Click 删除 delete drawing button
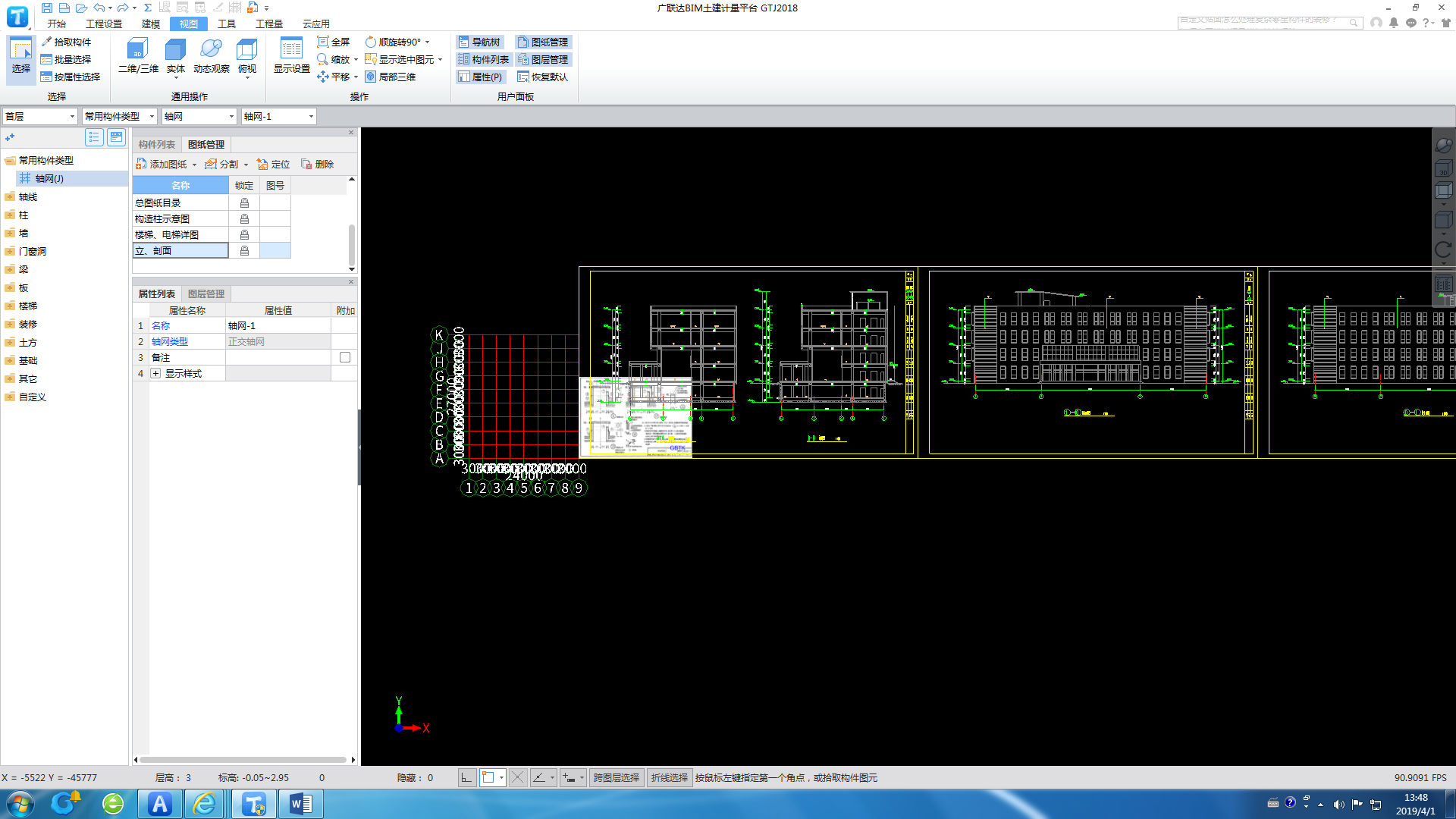 tap(317, 164)
